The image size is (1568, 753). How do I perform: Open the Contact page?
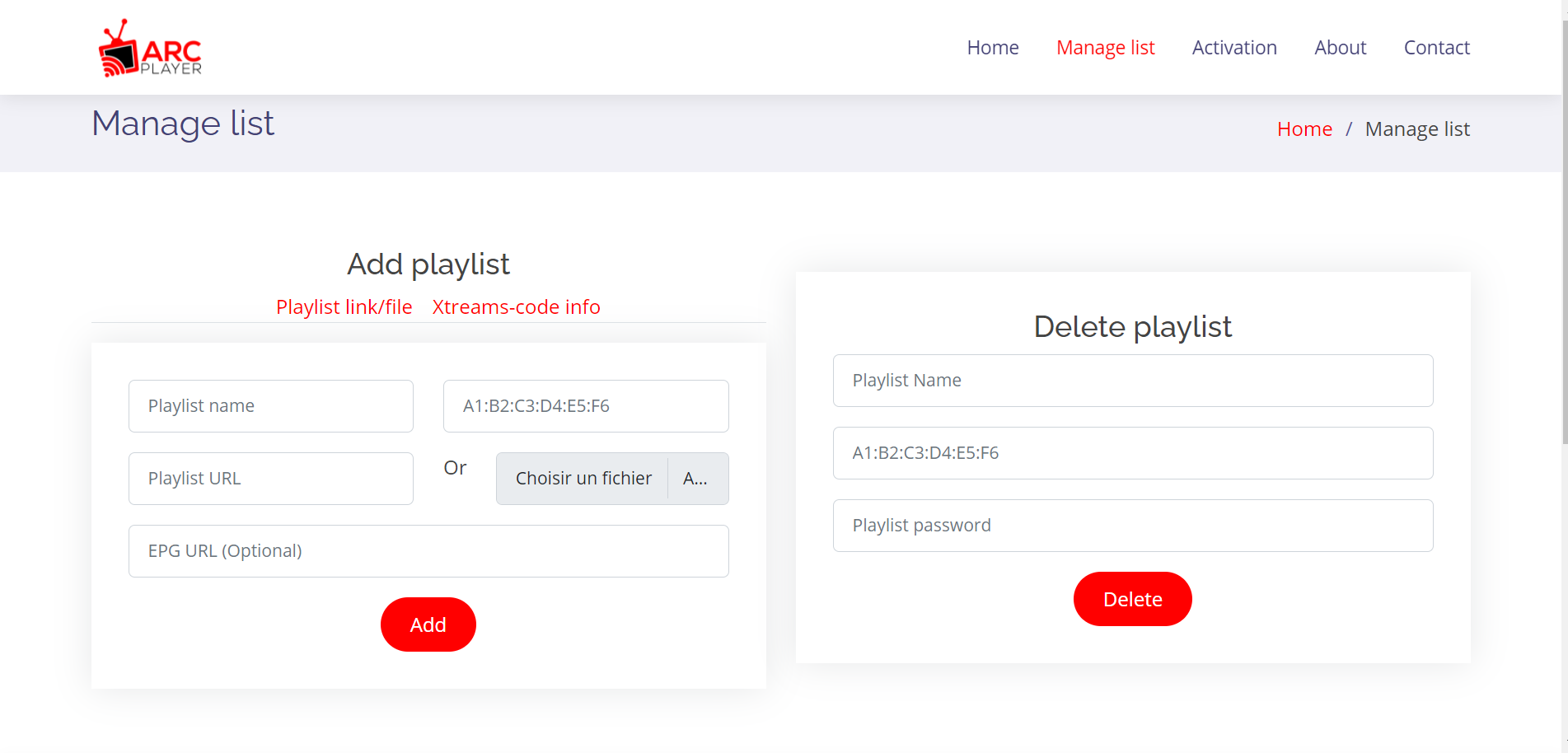(x=1436, y=48)
